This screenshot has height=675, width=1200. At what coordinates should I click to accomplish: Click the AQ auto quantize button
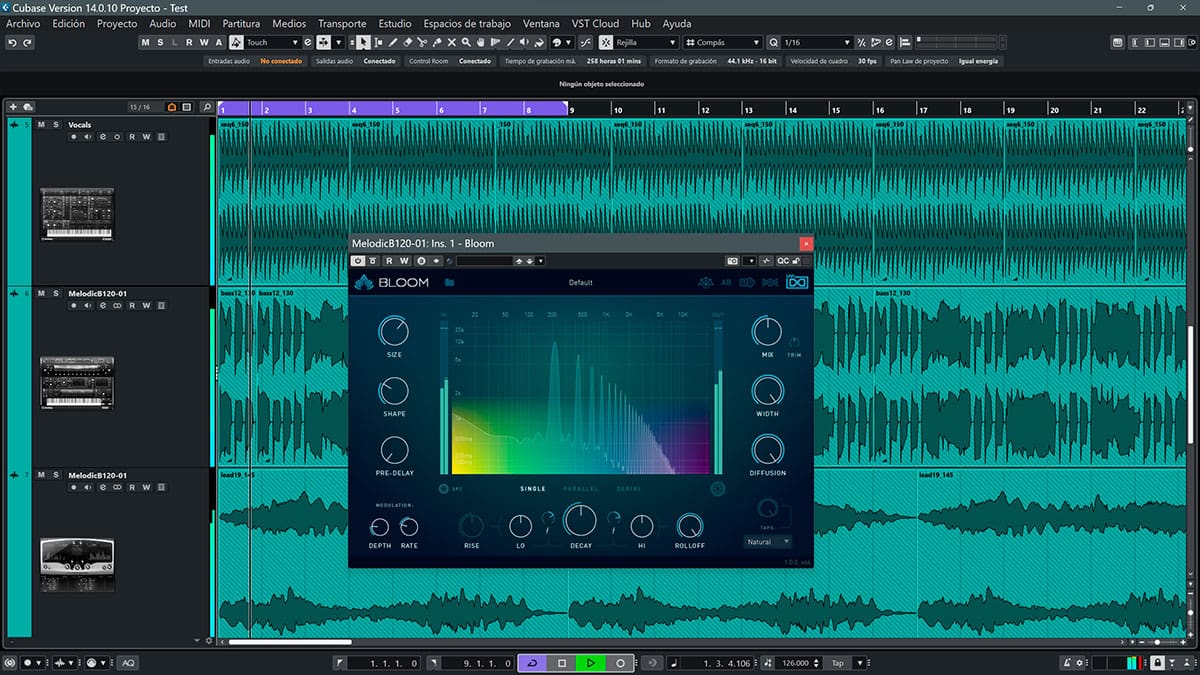click(x=128, y=663)
